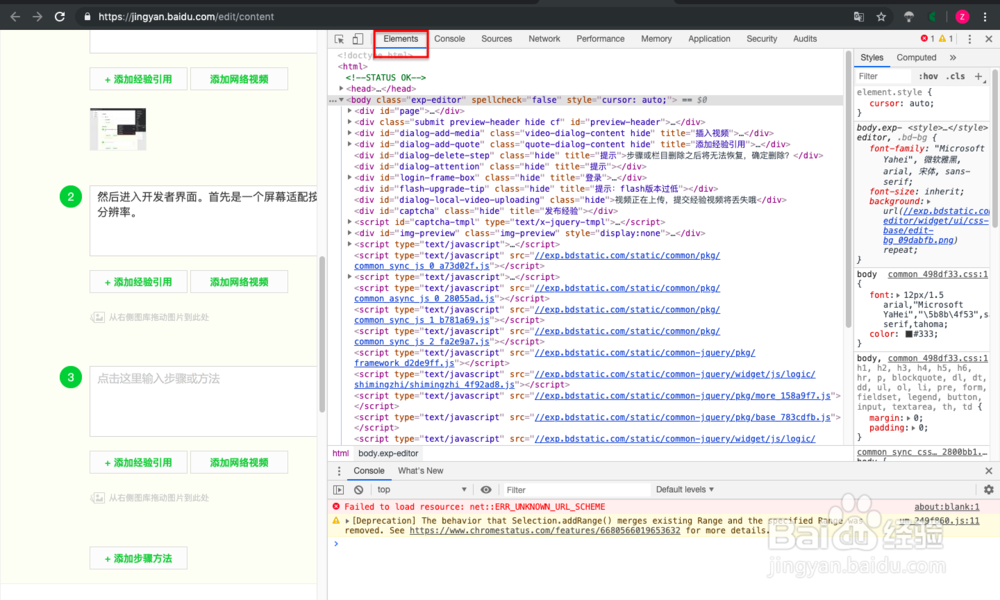
Task: Add a new style rule plus icon
Action: [x=979, y=76]
